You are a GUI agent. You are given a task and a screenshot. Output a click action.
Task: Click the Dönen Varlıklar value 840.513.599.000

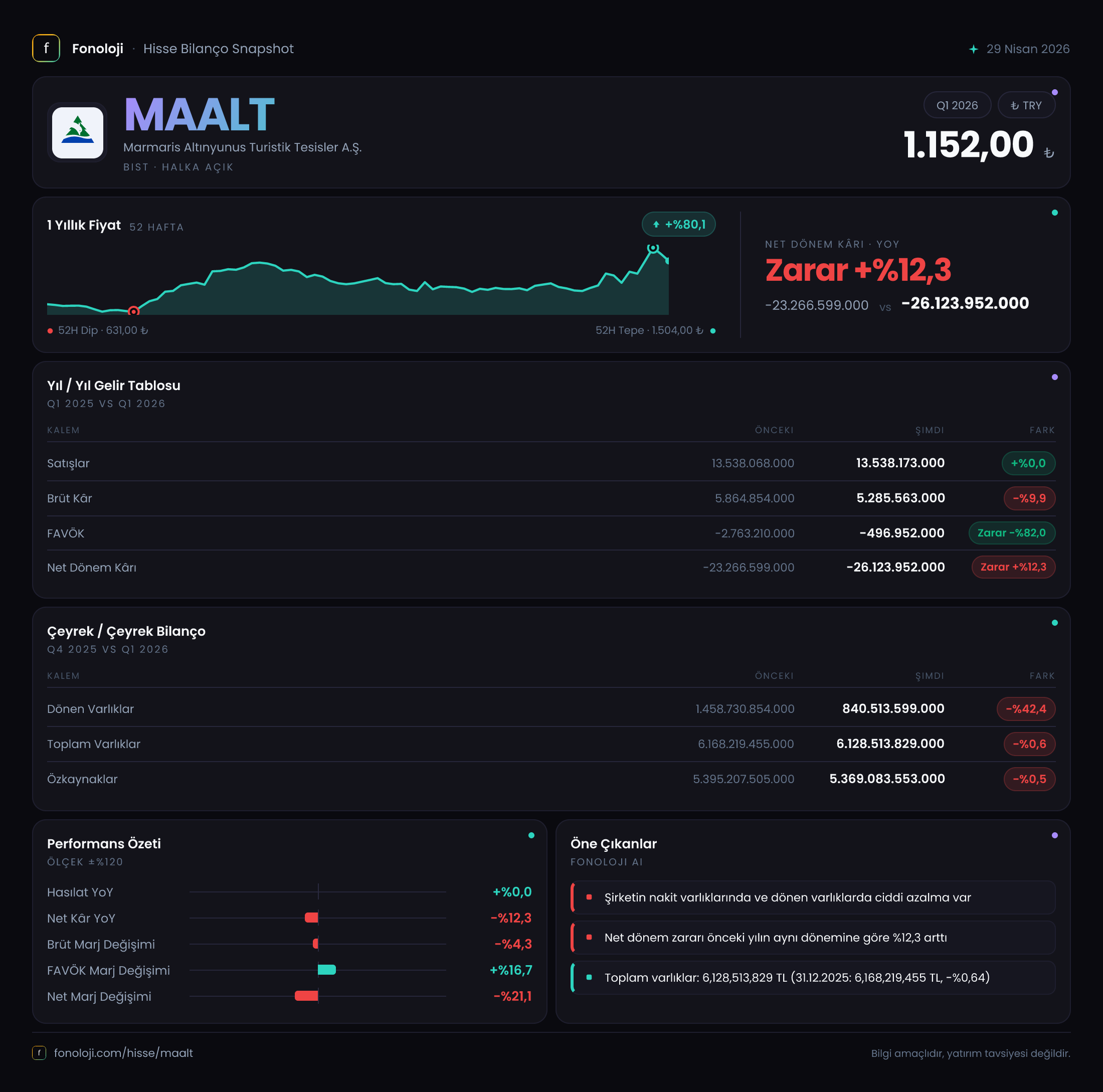coord(893,709)
